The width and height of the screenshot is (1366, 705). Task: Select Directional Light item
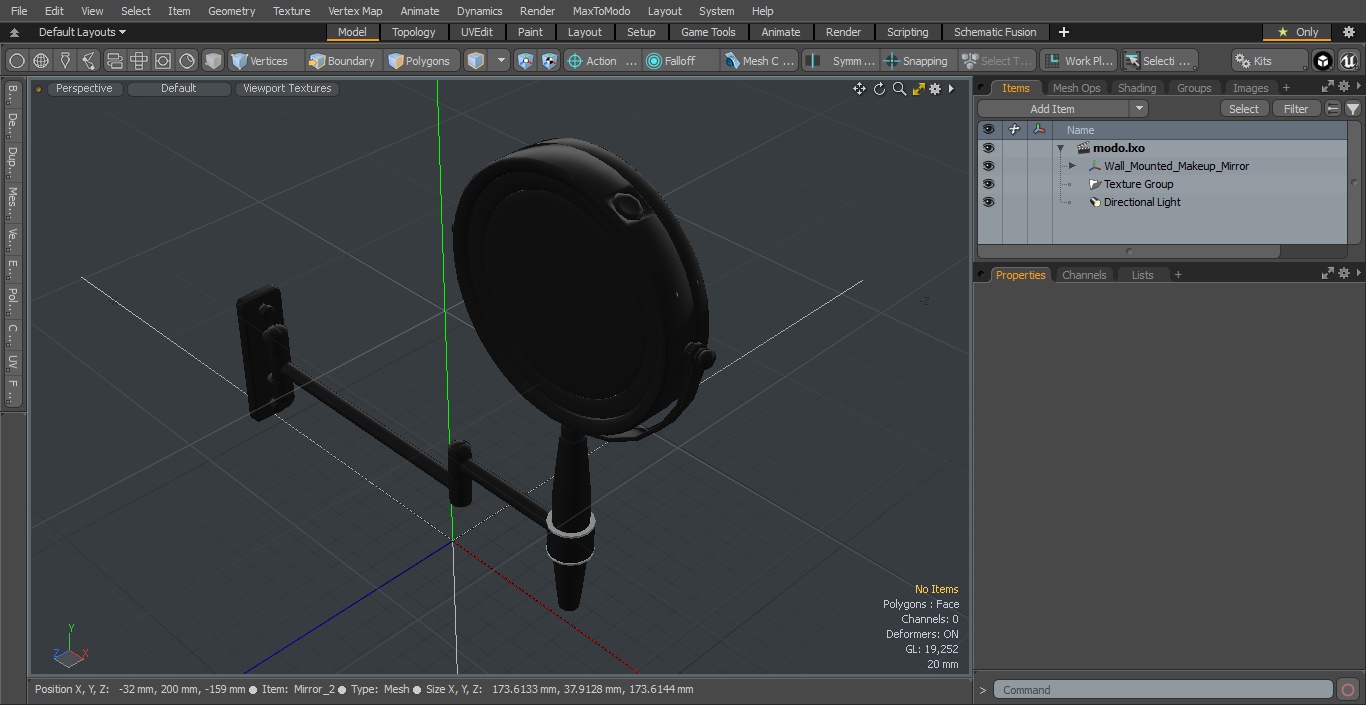point(1142,202)
